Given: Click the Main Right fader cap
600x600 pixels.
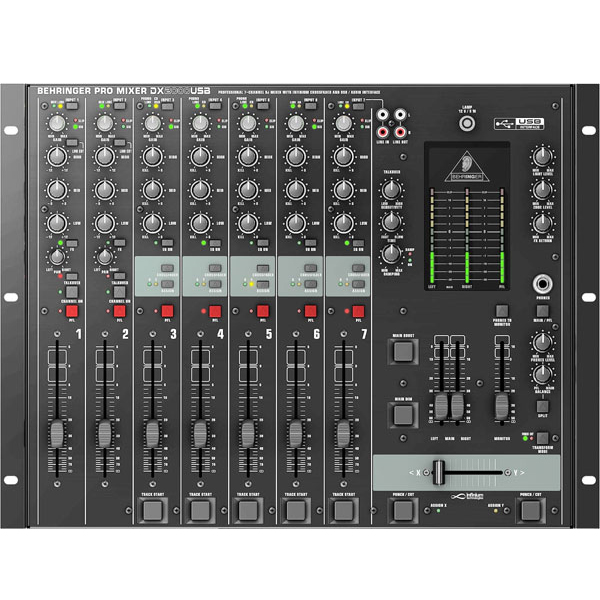Looking at the screenshot, I should (x=458, y=407).
